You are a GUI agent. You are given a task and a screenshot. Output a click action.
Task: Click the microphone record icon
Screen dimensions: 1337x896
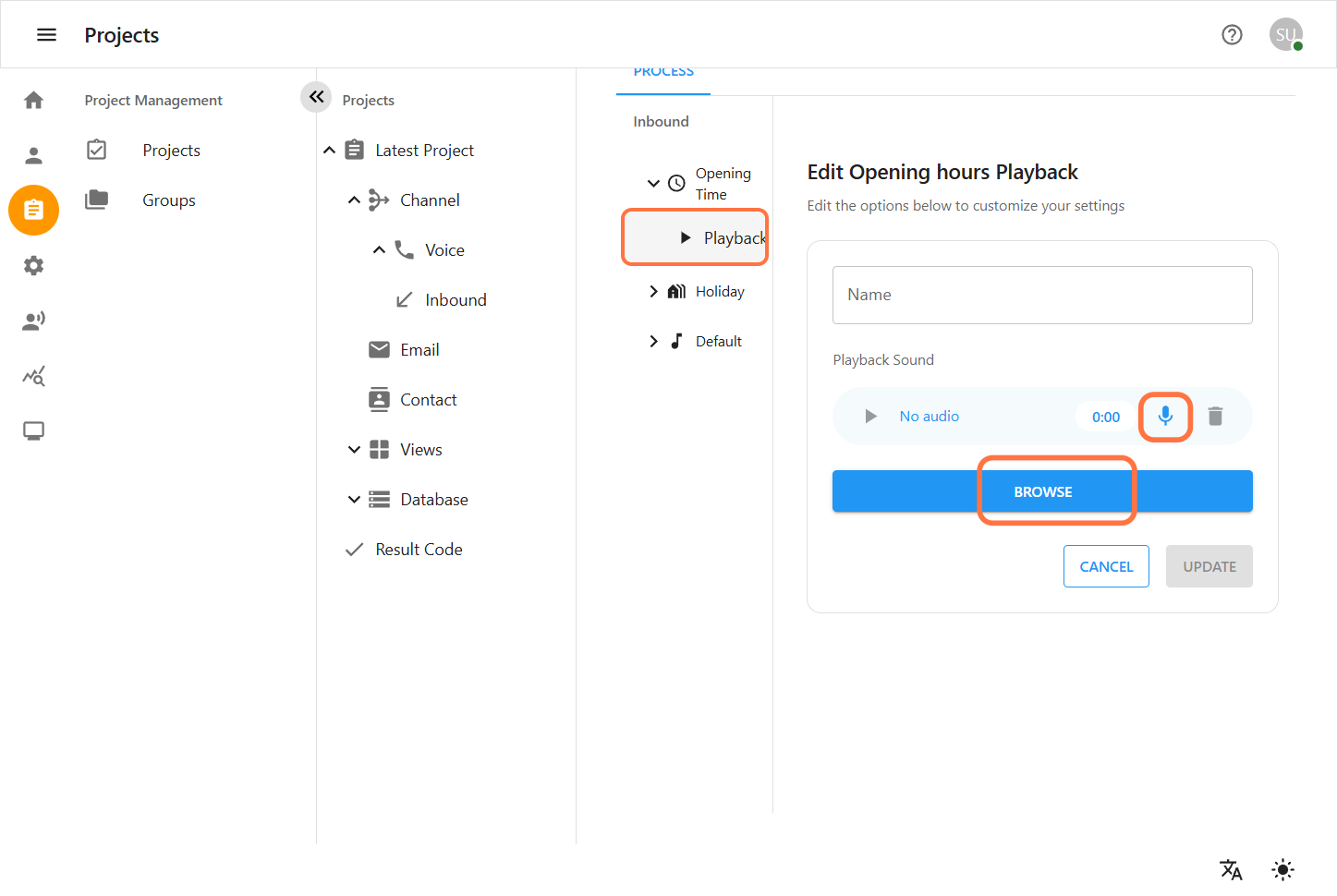[1165, 417]
